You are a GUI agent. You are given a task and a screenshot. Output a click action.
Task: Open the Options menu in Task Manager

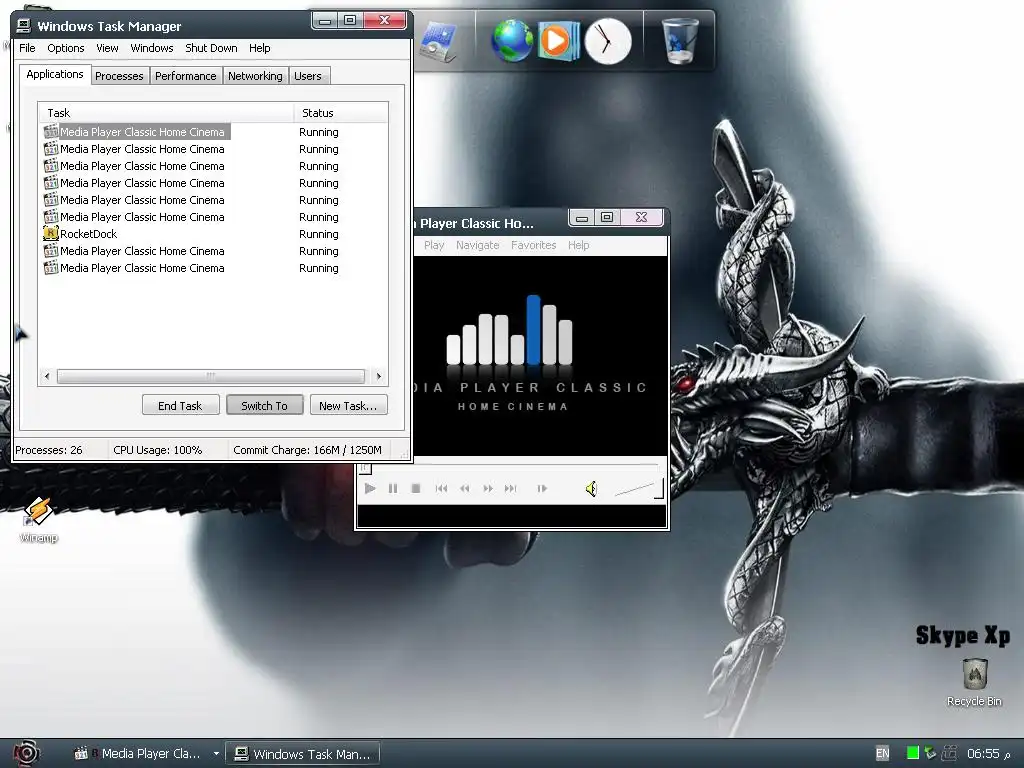65,48
